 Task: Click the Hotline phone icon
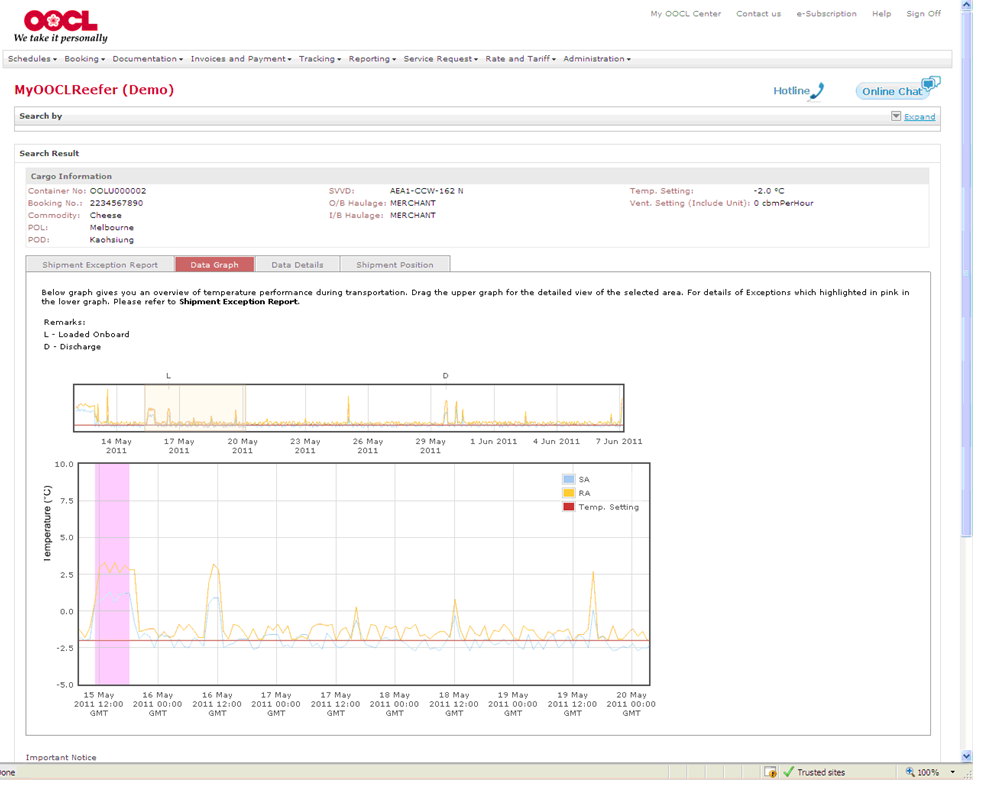(817, 91)
